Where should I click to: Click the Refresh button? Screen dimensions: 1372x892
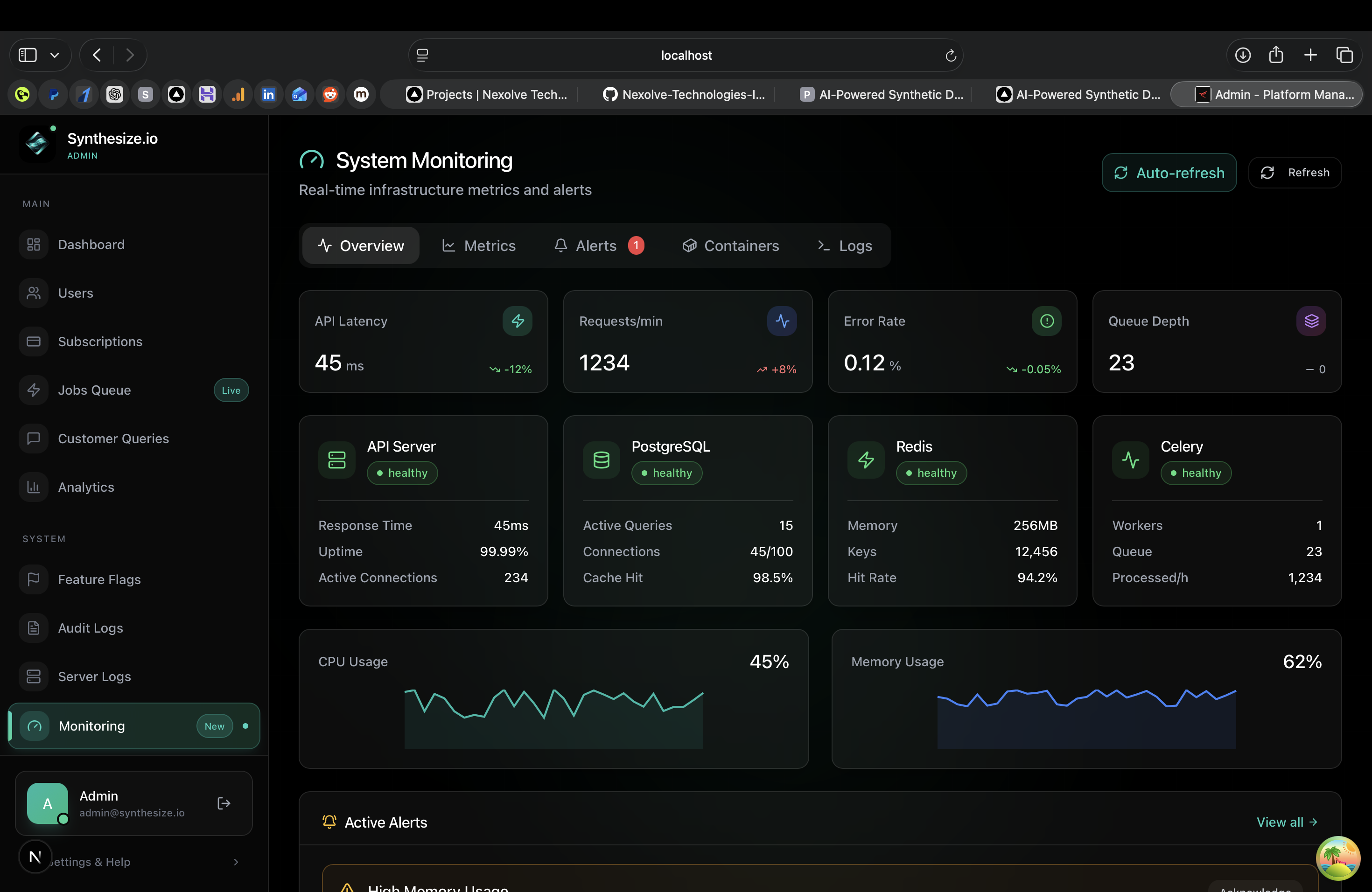pyautogui.click(x=1295, y=172)
